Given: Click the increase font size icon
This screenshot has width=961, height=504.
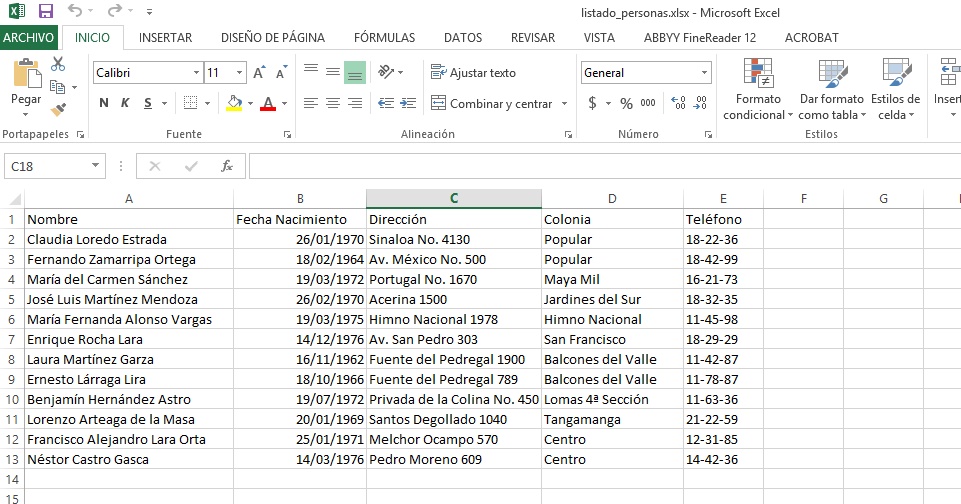Looking at the screenshot, I should click(x=259, y=73).
